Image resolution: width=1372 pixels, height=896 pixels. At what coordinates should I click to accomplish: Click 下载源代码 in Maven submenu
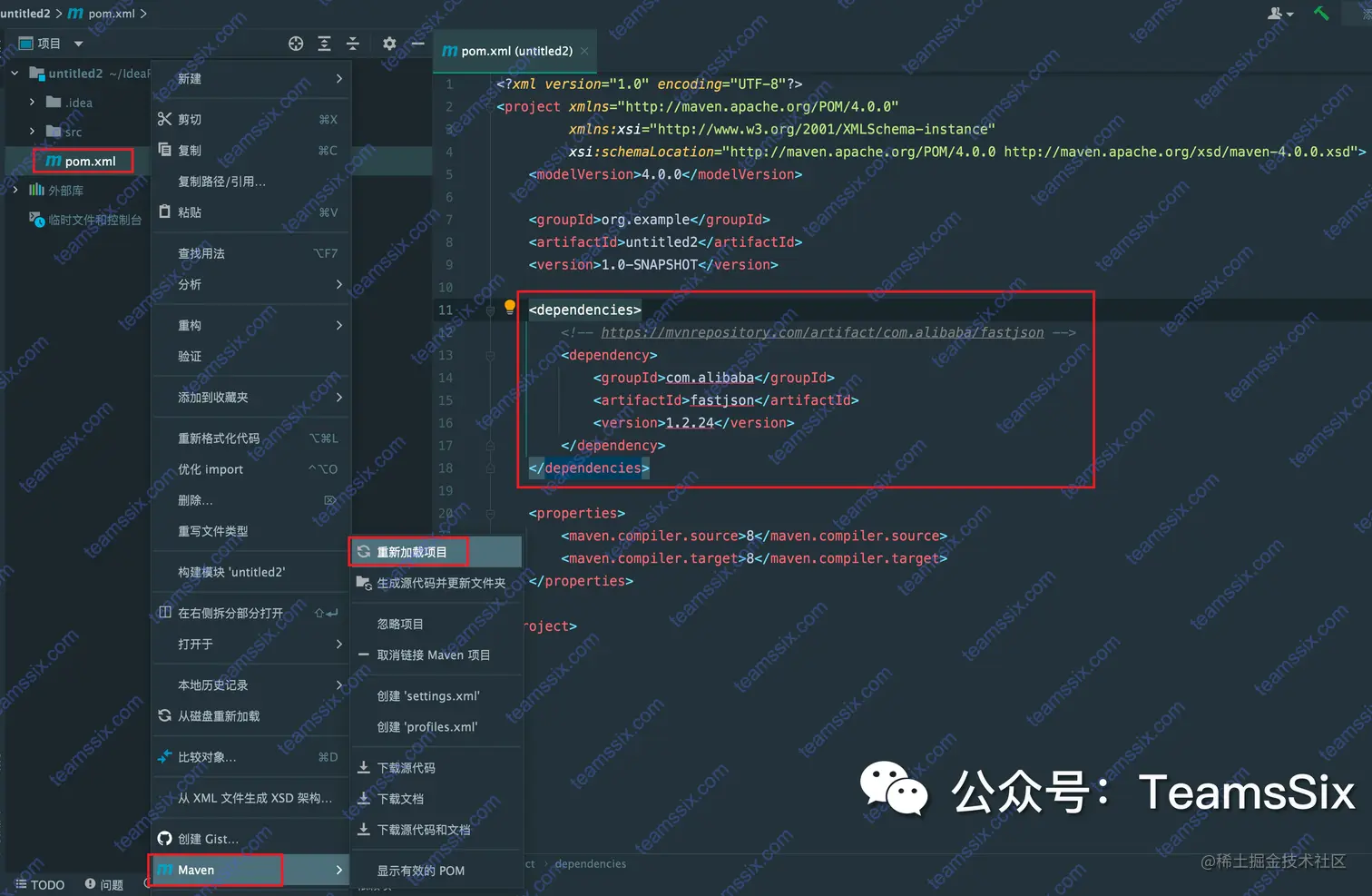pyautogui.click(x=436, y=767)
